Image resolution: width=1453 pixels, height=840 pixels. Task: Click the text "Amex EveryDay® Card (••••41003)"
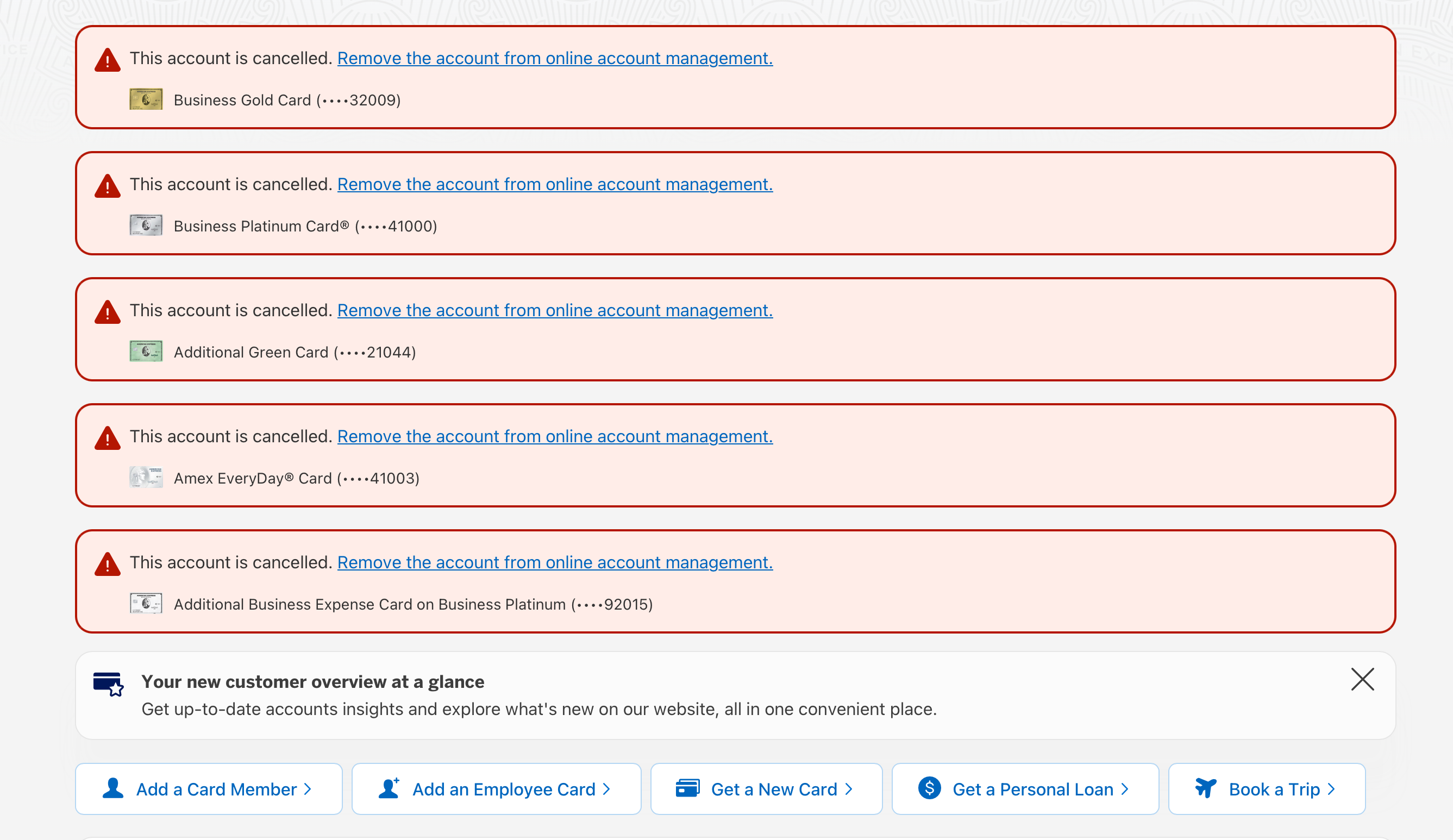point(296,479)
